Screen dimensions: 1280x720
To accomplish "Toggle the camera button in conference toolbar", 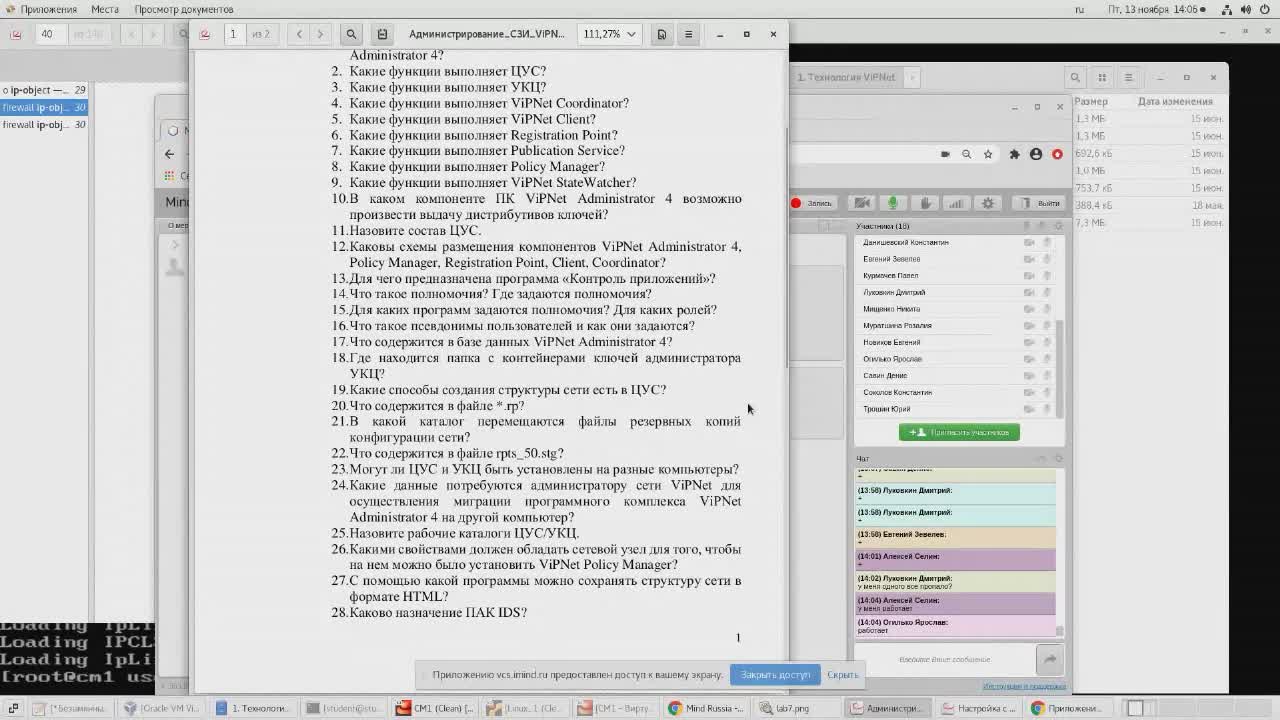I will 862,203.
